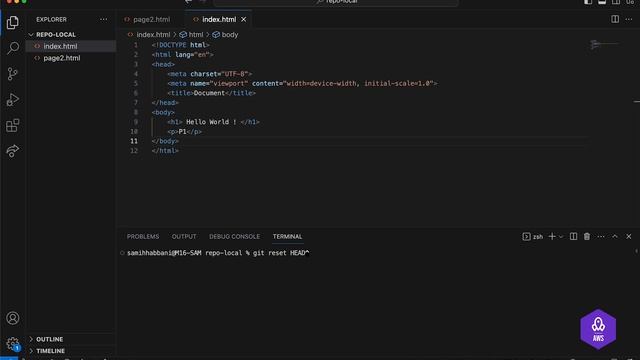The height and width of the screenshot is (360, 640).
Task: Switch to the OUTPUT panel tab
Action: 184,236
